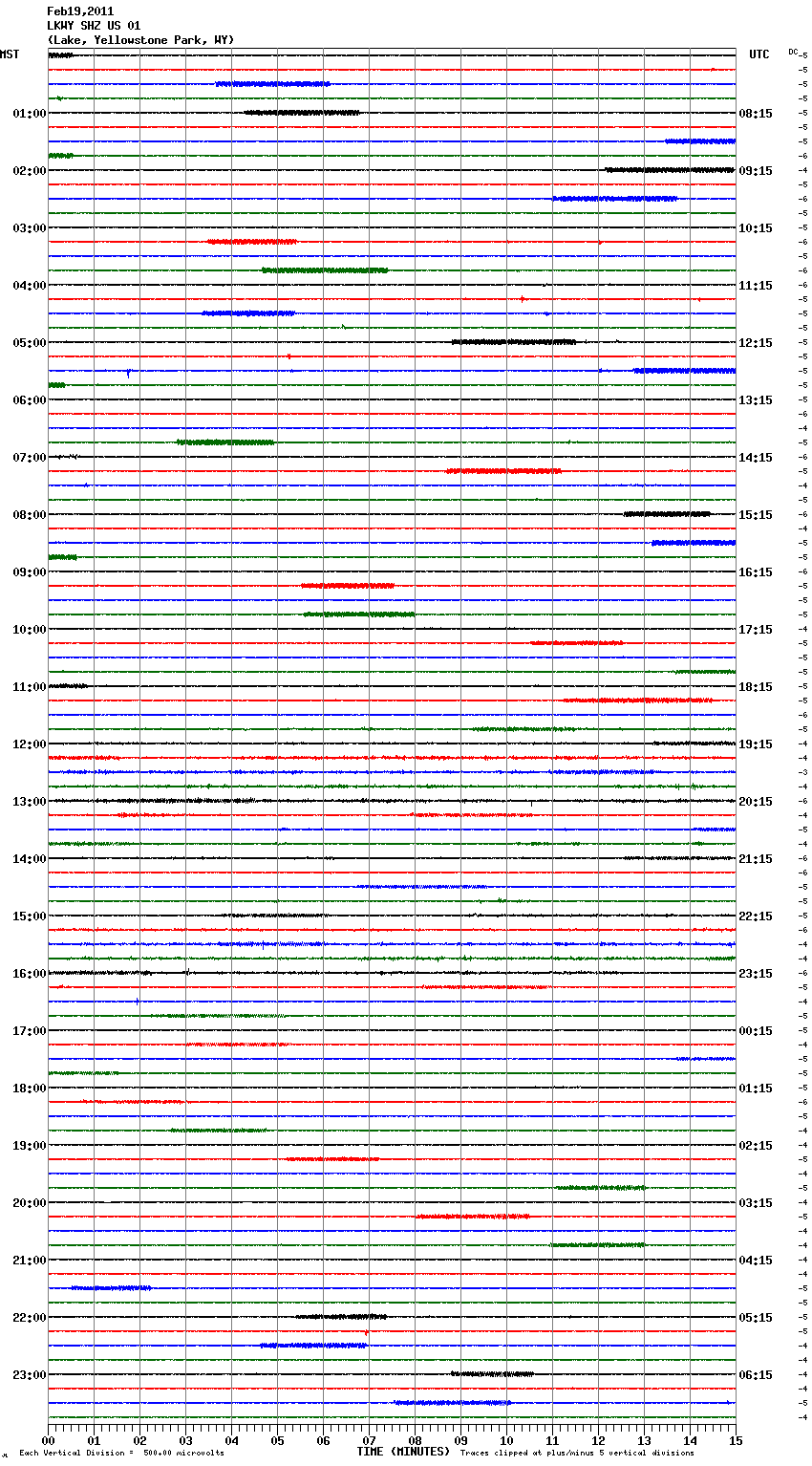Click the UTC time label '17:15'

[x=756, y=630]
